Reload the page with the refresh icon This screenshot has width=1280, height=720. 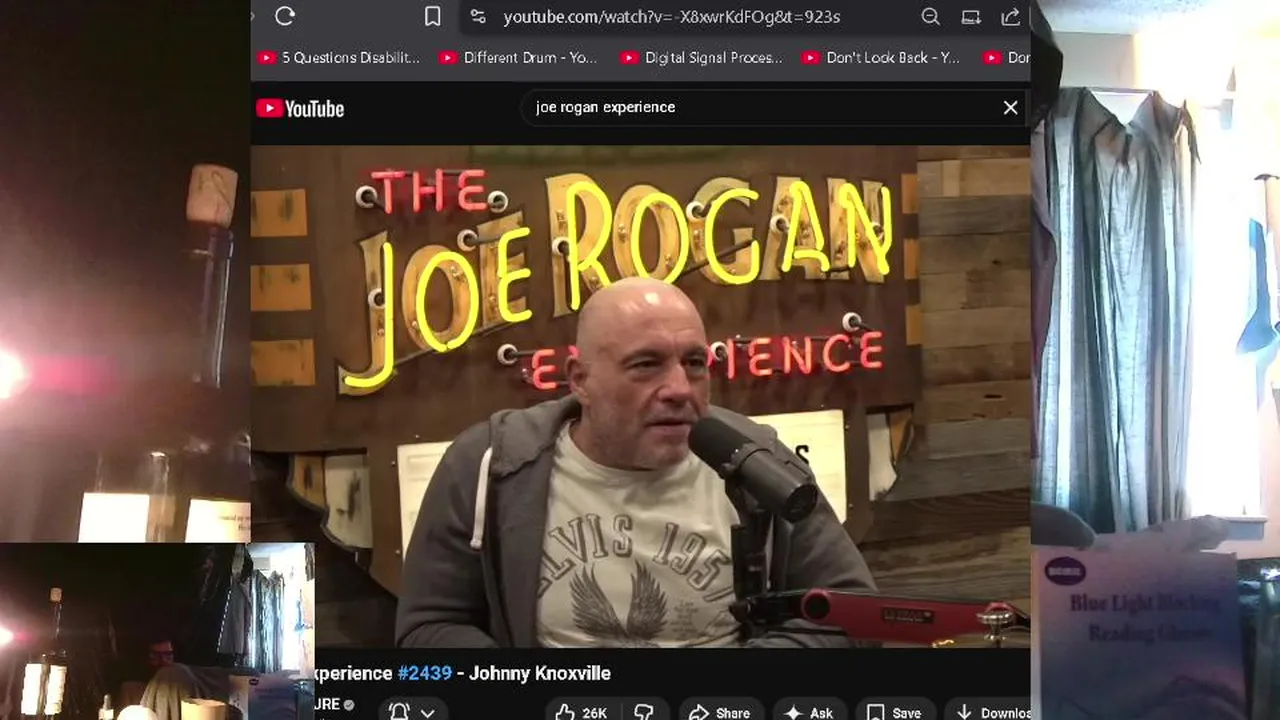(x=285, y=16)
